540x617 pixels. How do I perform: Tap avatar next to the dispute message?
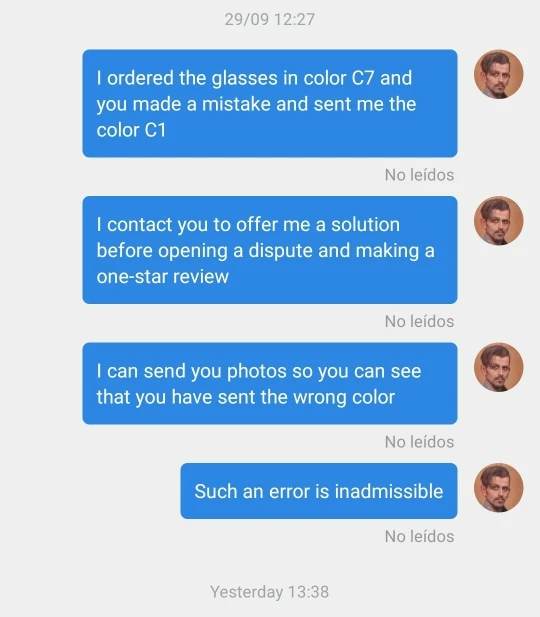pos(499,220)
